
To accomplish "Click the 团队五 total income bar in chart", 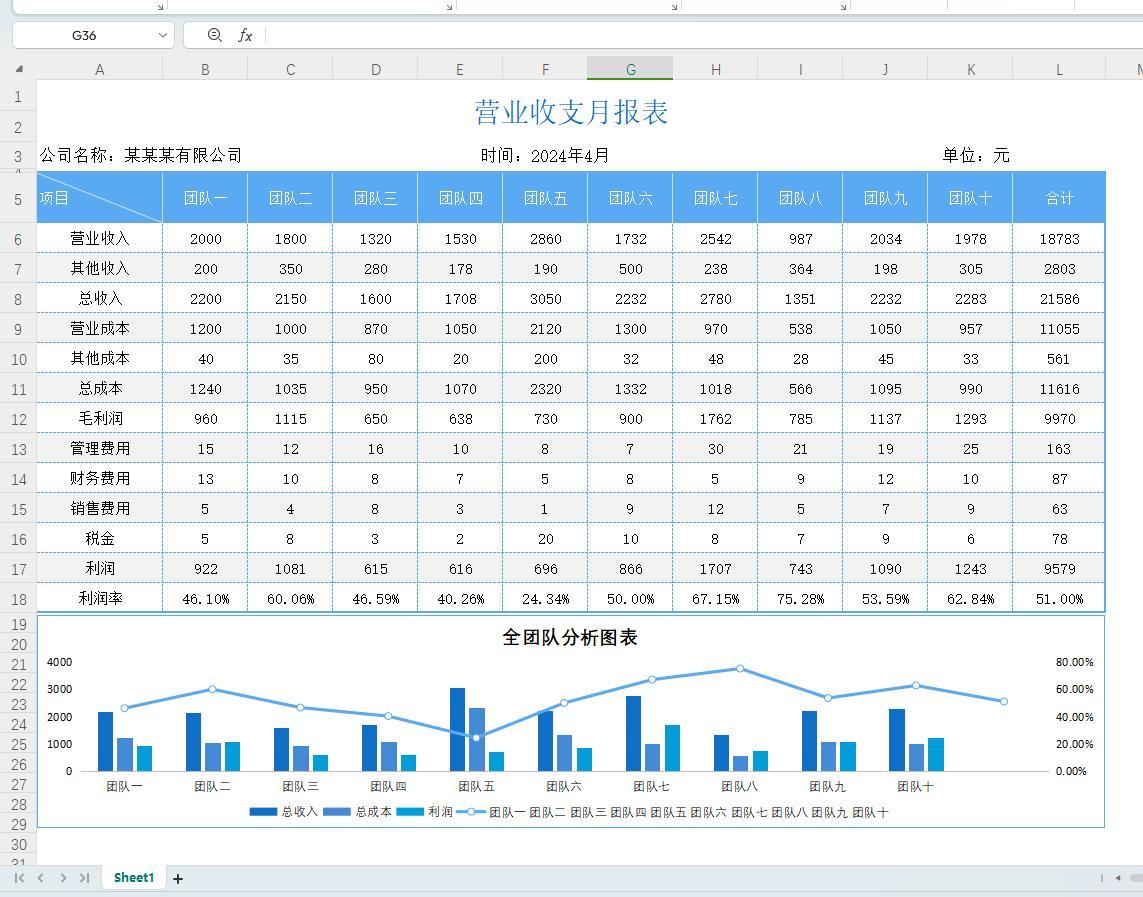I will [457, 729].
